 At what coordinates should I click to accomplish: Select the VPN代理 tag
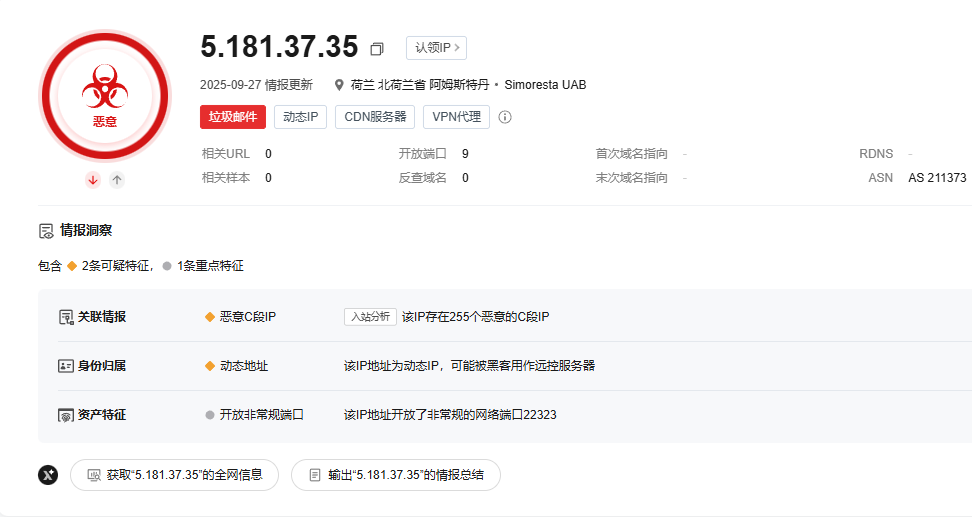point(456,117)
